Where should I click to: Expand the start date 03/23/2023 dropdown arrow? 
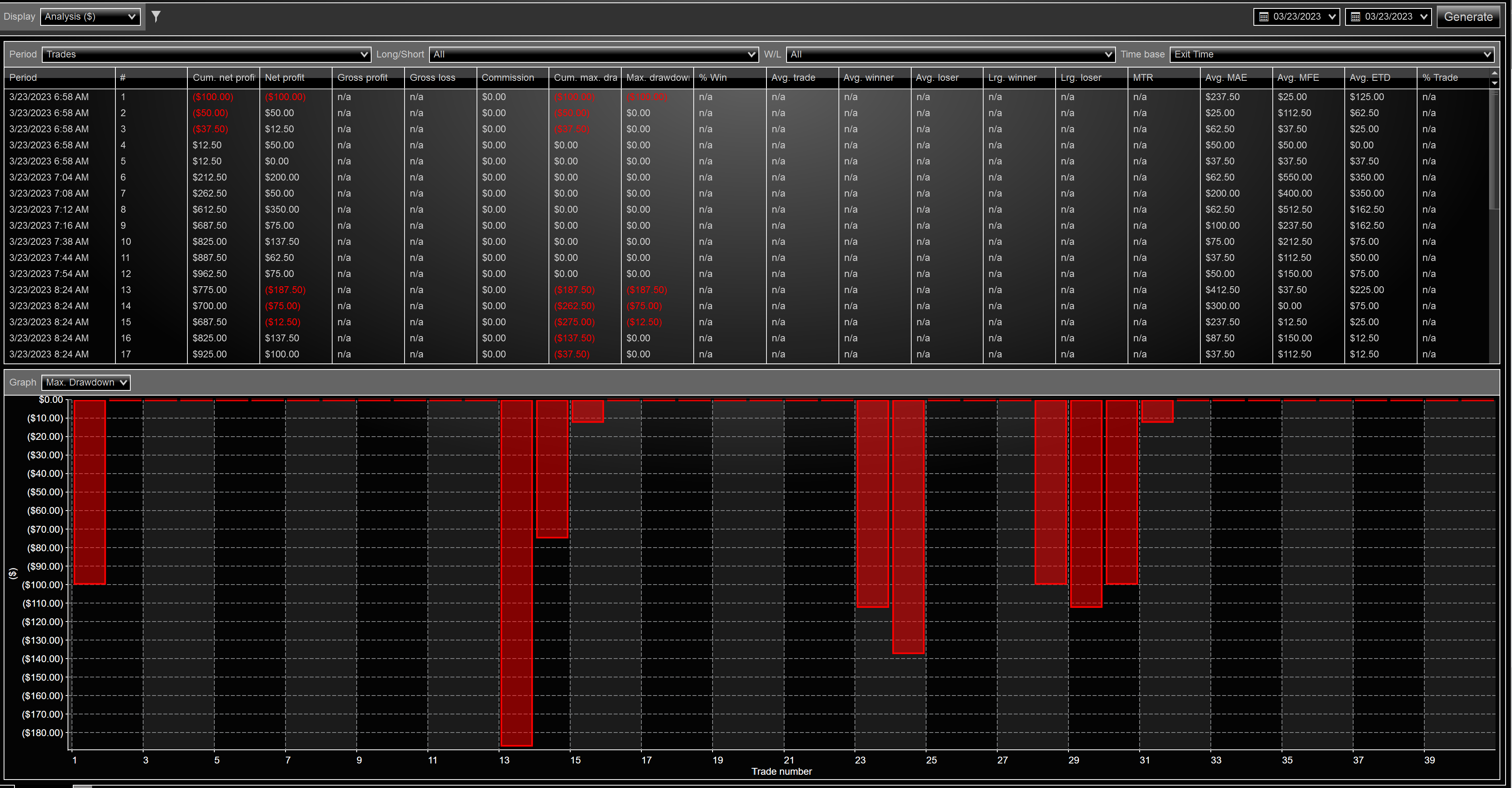(x=1332, y=17)
